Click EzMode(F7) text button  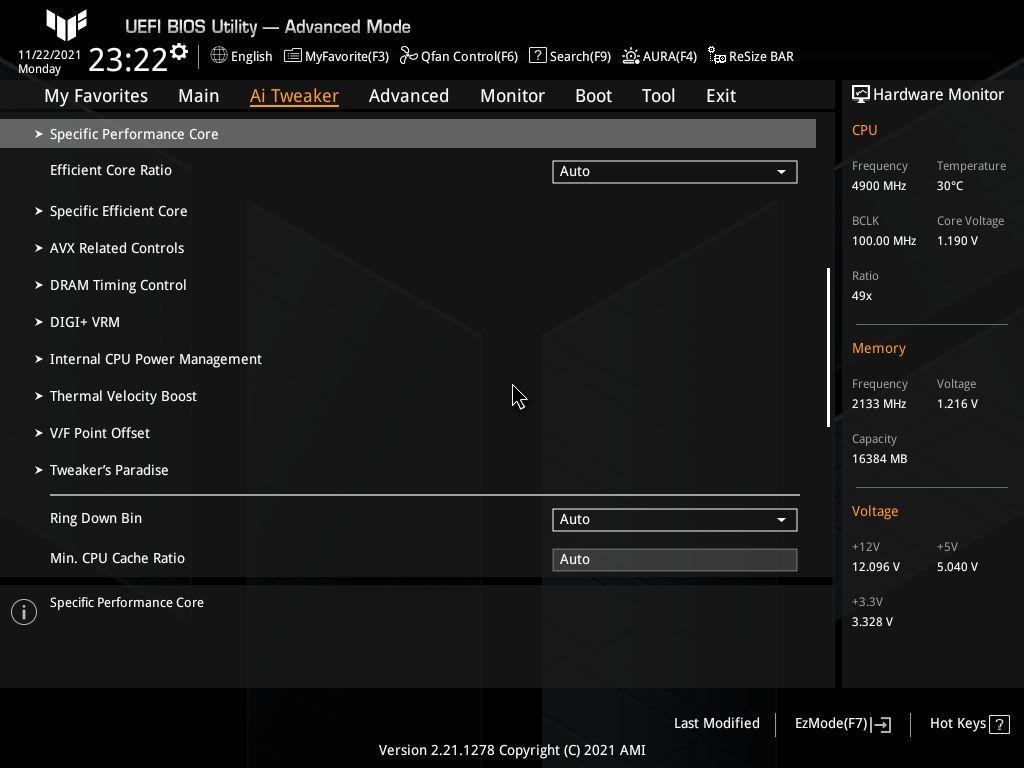pyautogui.click(x=831, y=724)
